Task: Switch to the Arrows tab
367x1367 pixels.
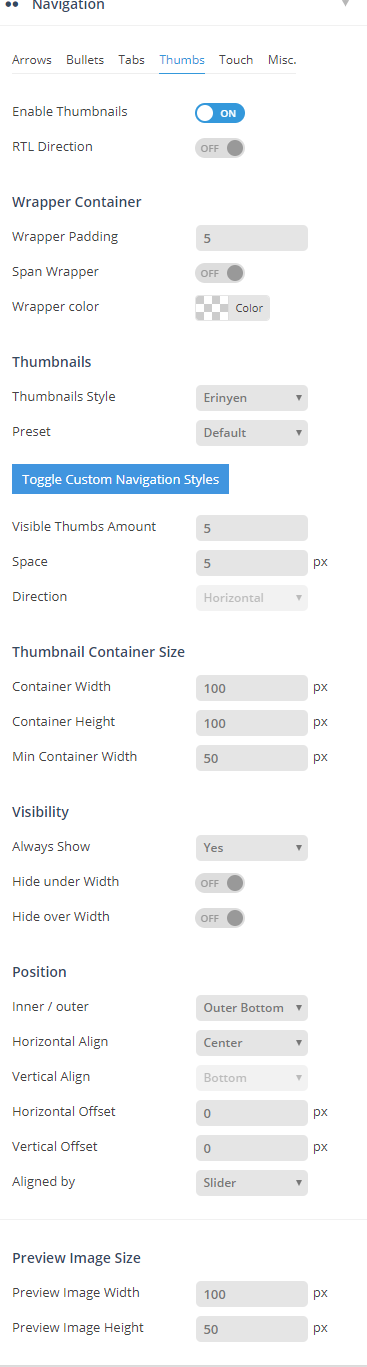Action: (32, 60)
